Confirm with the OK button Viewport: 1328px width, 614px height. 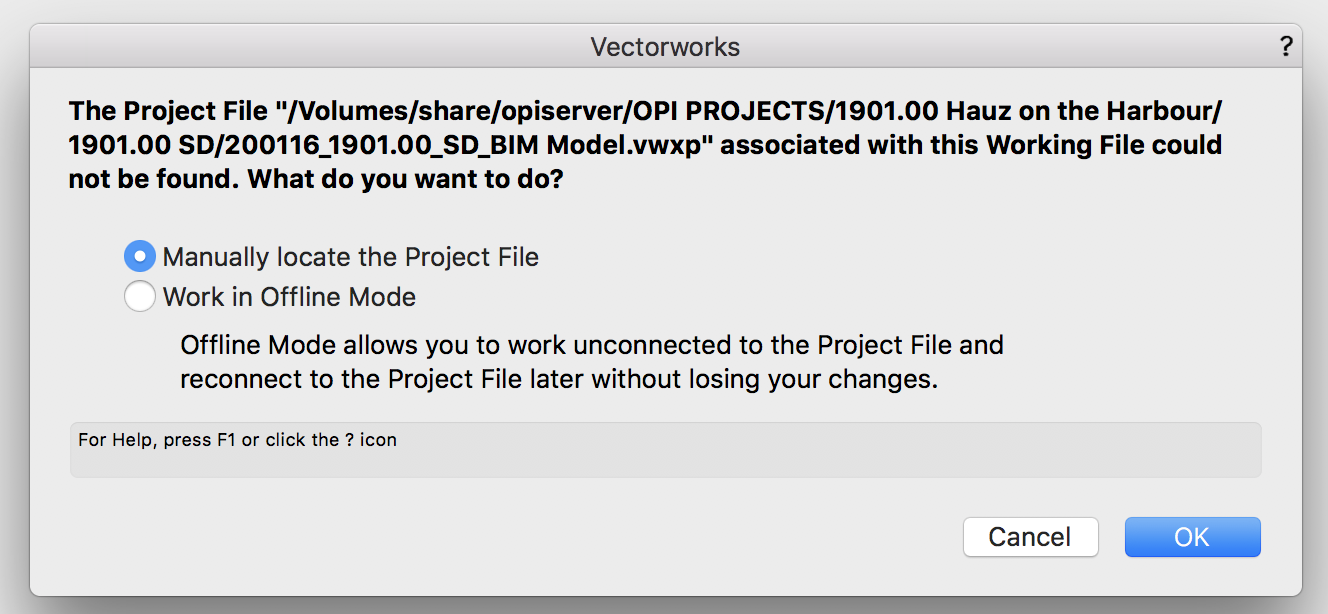point(1192,537)
